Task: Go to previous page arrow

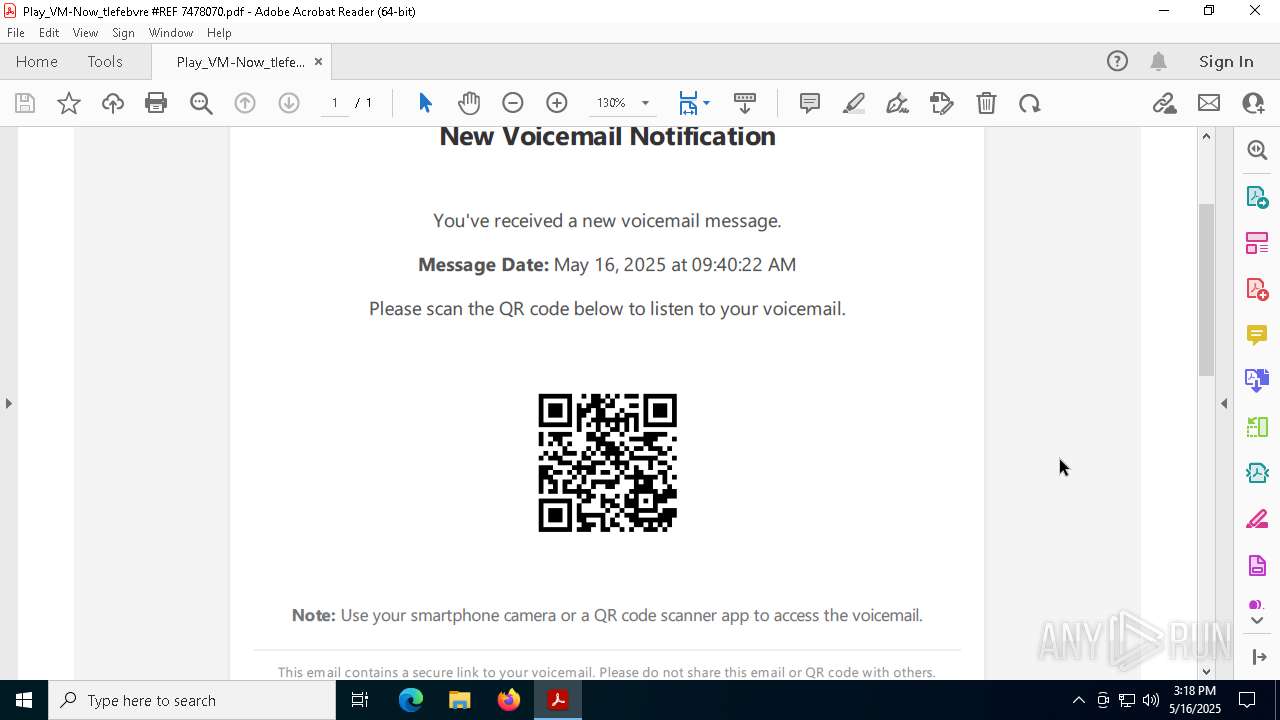Action: (x=245, y=103)
